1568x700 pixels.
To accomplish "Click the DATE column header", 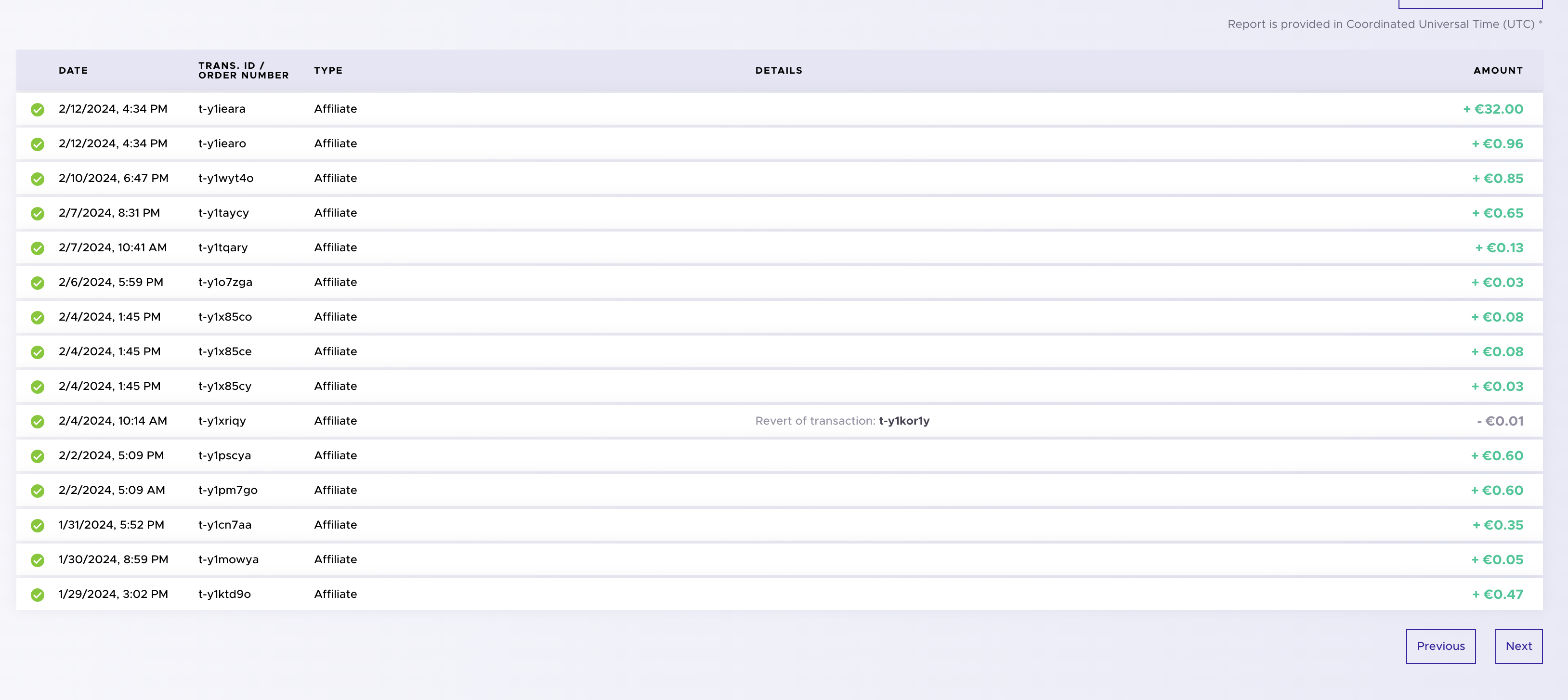I will click(x=73, y=71).
